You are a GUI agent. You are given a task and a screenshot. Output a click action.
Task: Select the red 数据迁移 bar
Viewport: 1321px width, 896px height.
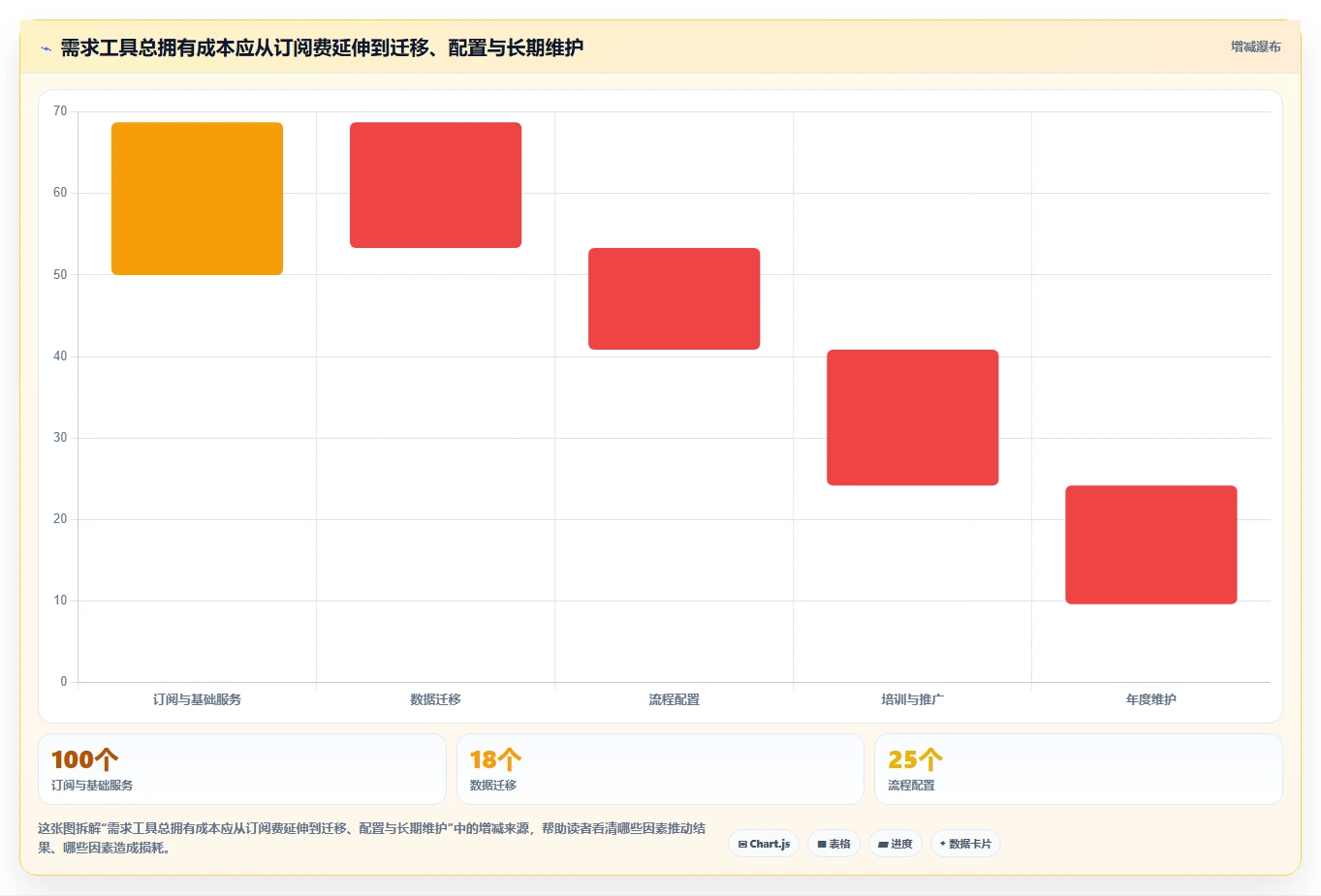point(435,185)
